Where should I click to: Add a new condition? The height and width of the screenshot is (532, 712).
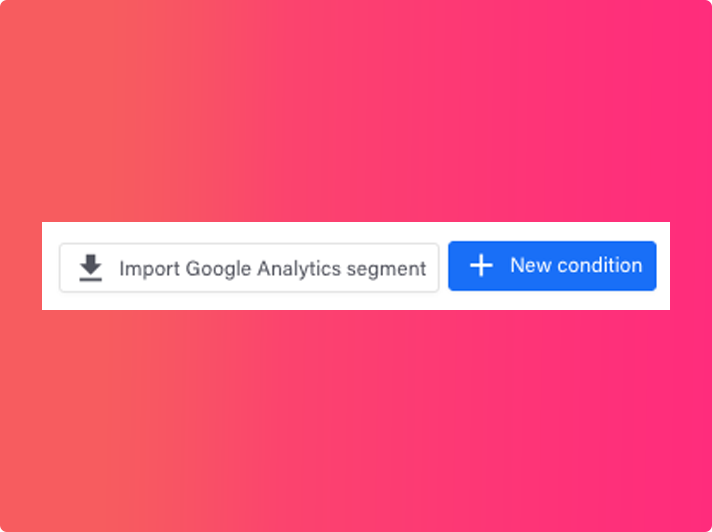point(552,266)
